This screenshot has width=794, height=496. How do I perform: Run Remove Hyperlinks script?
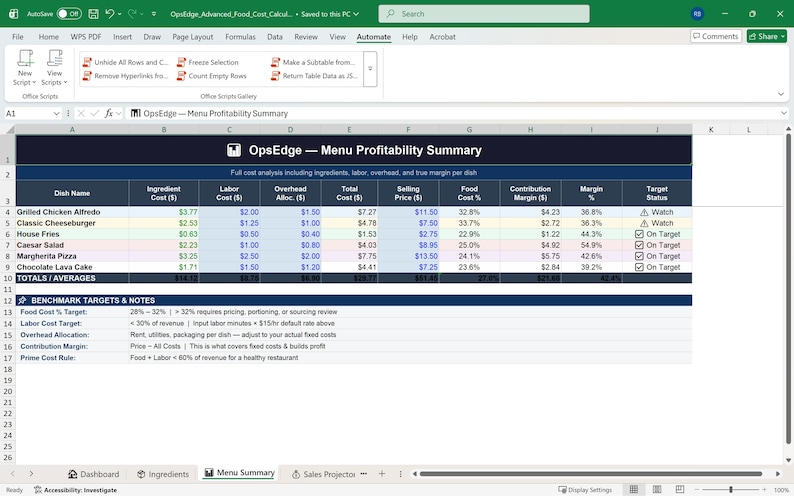tap(126, 76)
